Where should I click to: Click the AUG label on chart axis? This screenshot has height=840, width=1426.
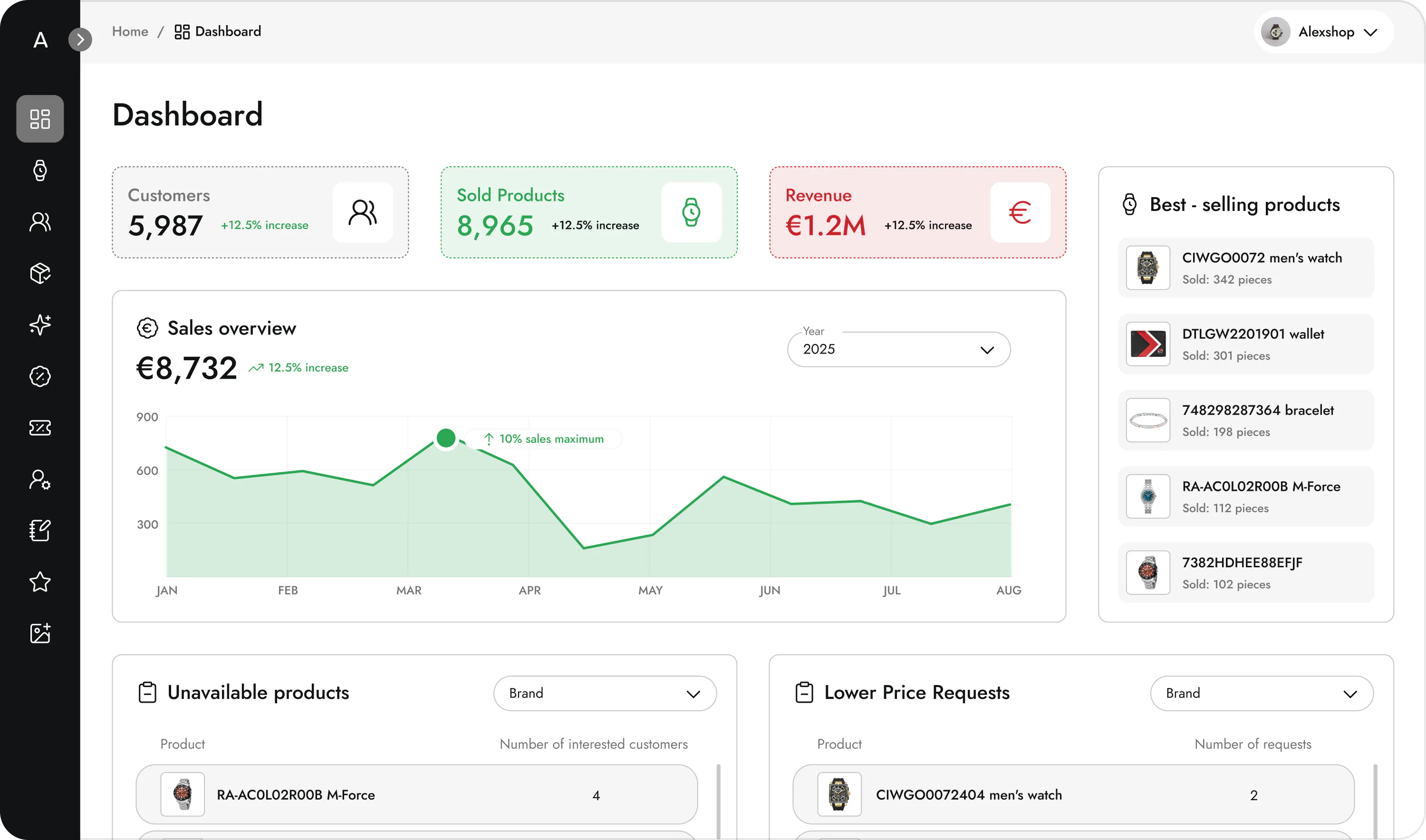1009,591
